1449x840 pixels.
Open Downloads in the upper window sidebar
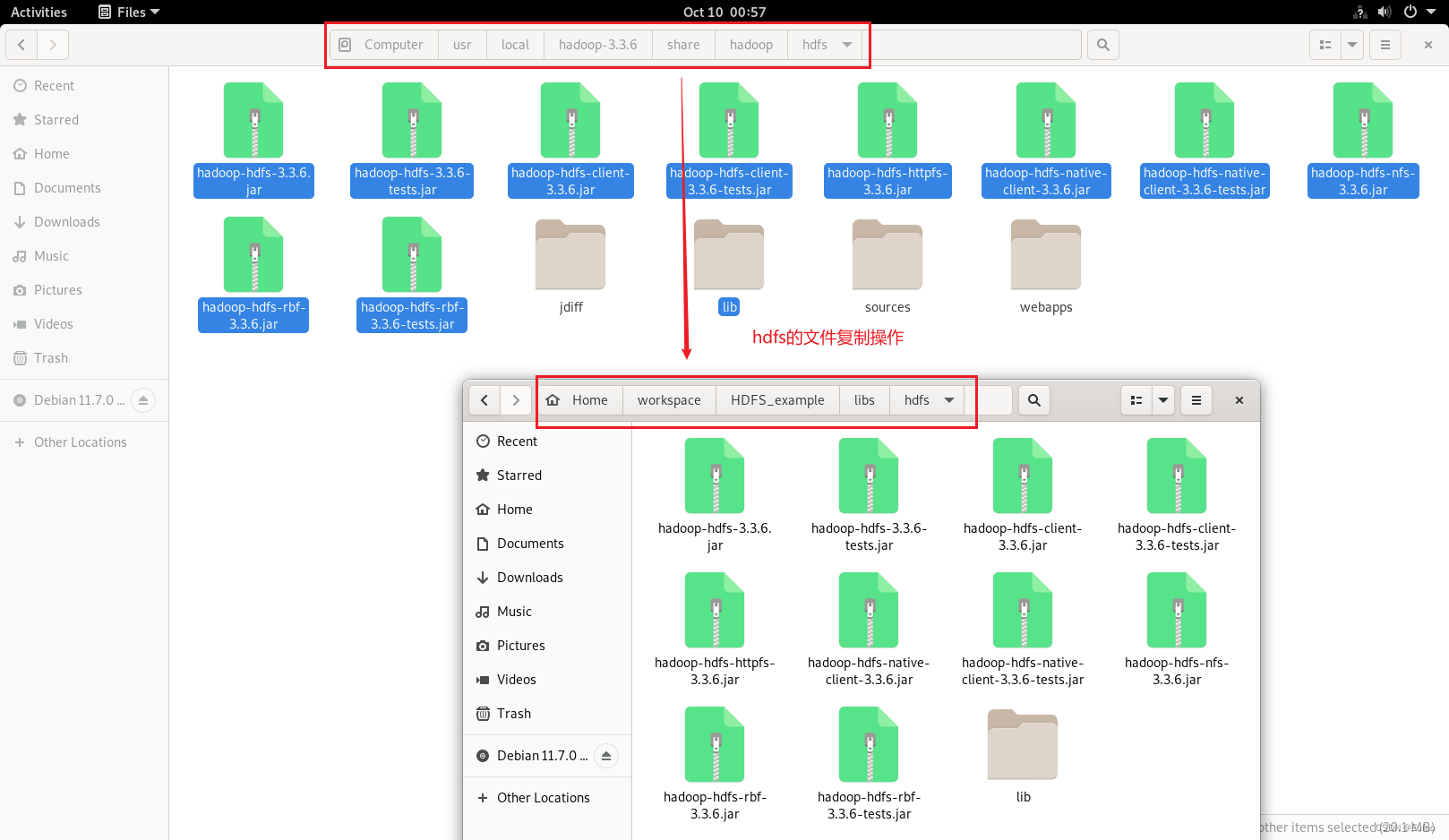(x=66, y=221)
